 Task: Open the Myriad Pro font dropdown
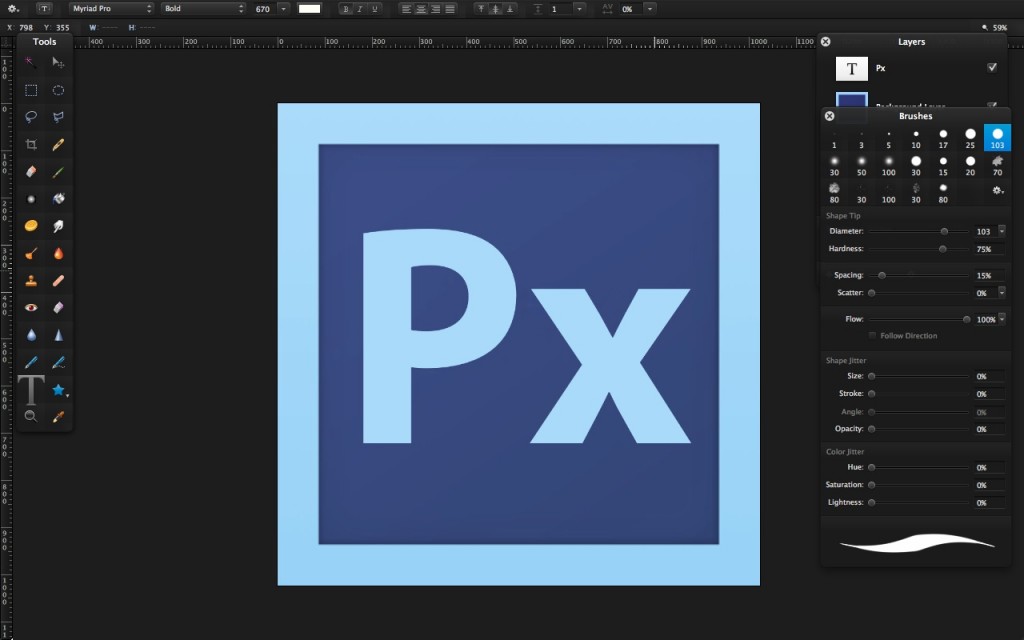tap(111, 8)
